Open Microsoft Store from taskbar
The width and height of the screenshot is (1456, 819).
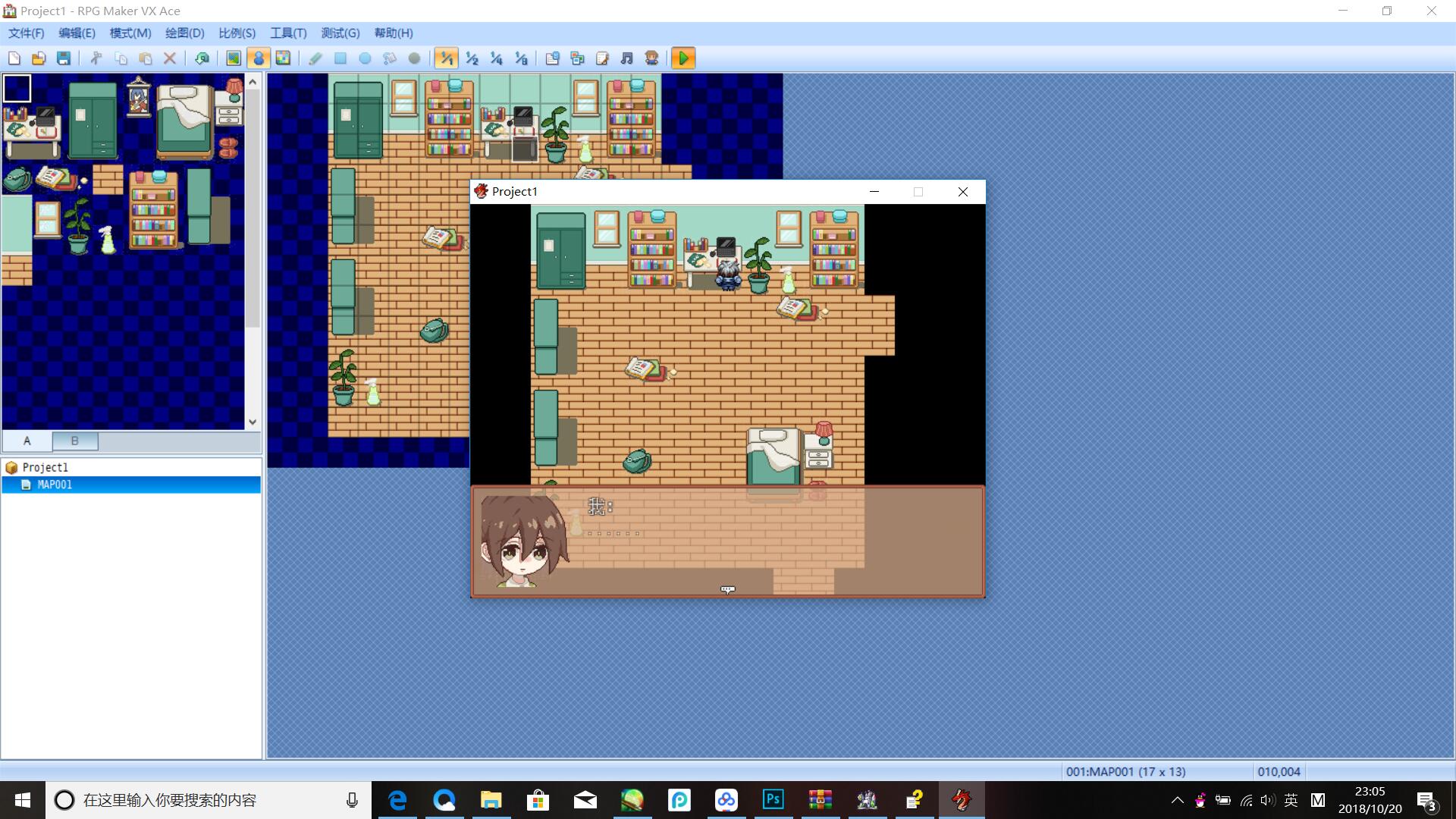538,800
